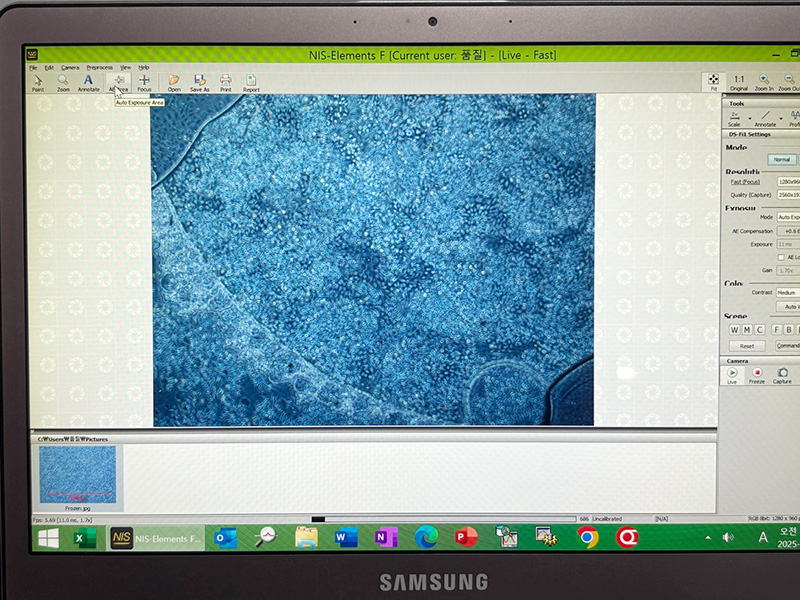Select the Focus tool
This screenshot has width=800, height=600.
144,81
